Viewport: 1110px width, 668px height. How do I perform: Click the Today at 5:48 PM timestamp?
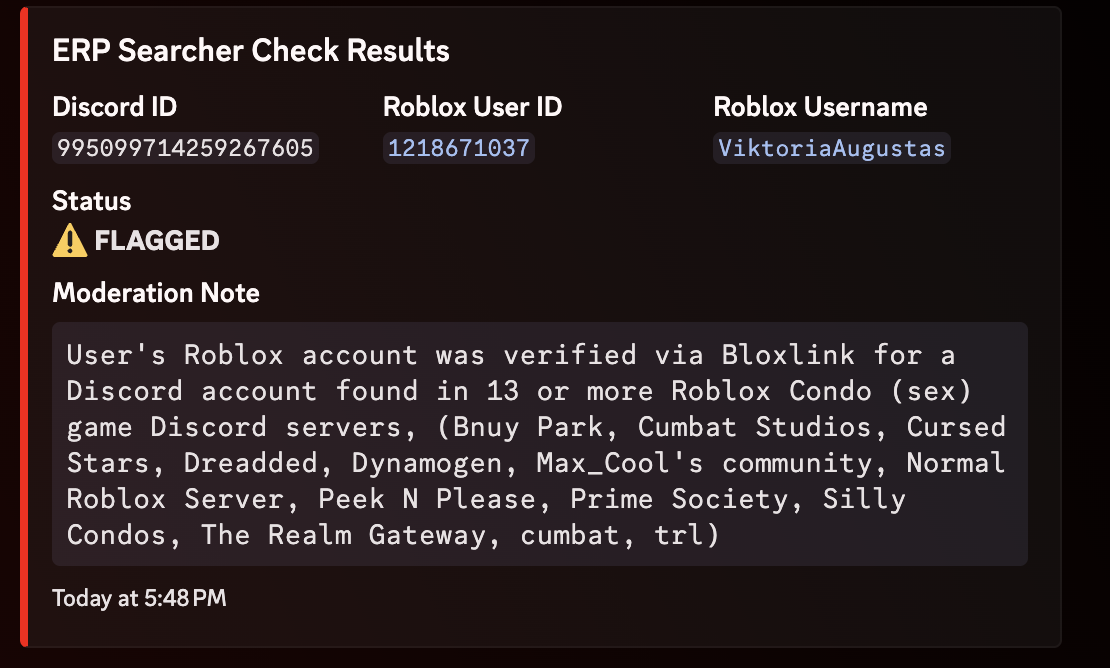[139, 598]
